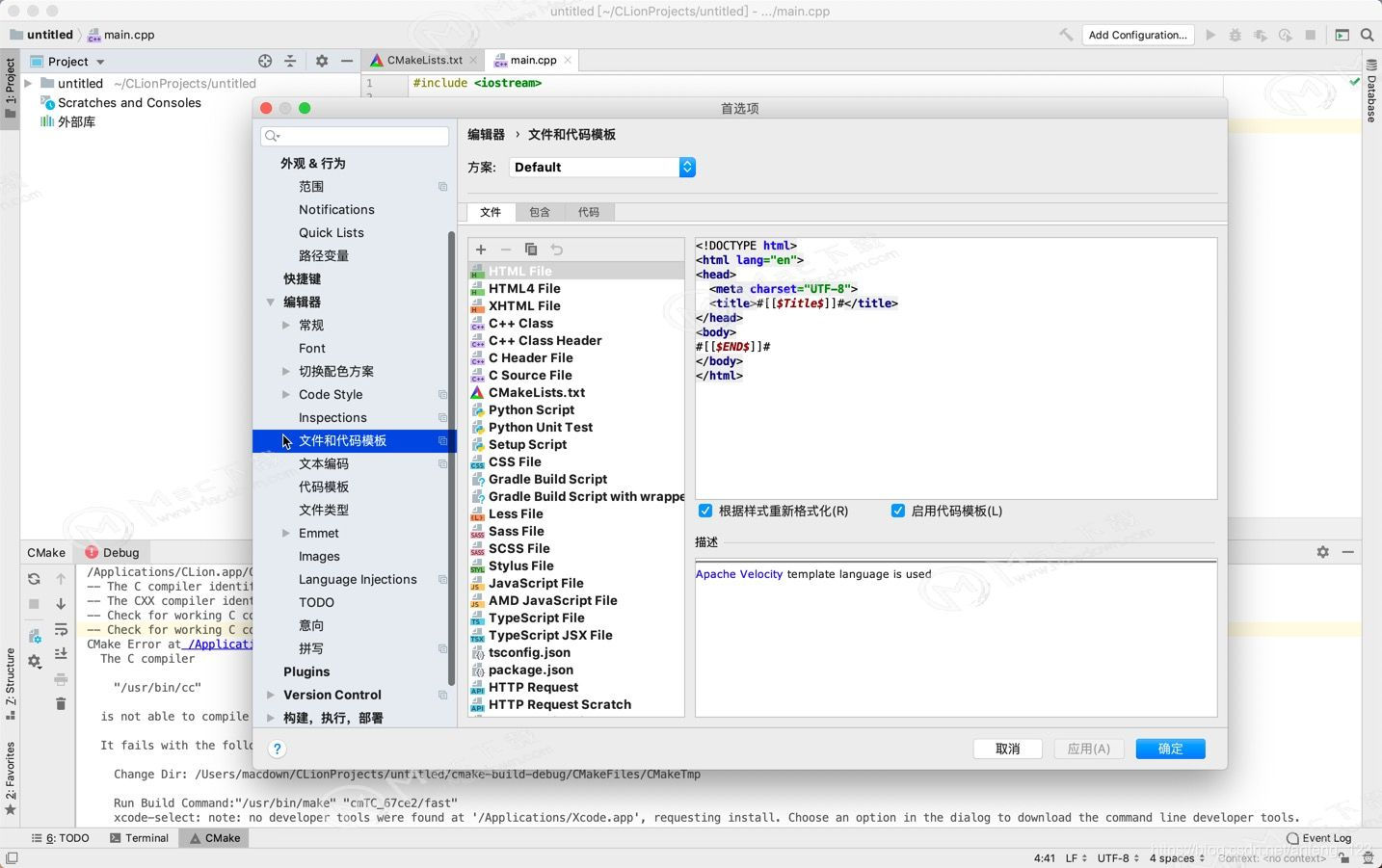Close the CMakeLists.txt editor tab
The height and width of the screenshot is (868, 1382).
click(473, 60)
